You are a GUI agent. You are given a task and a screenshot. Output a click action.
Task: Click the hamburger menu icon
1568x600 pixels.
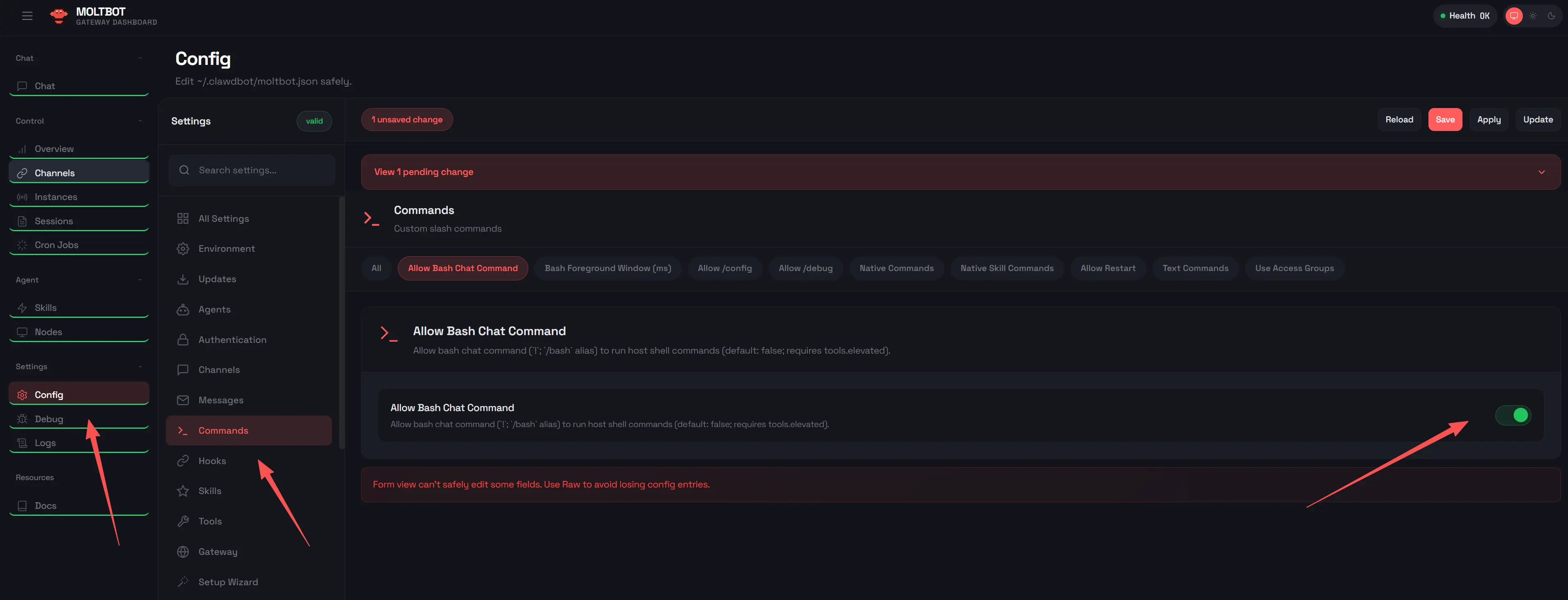click(27, 16)
